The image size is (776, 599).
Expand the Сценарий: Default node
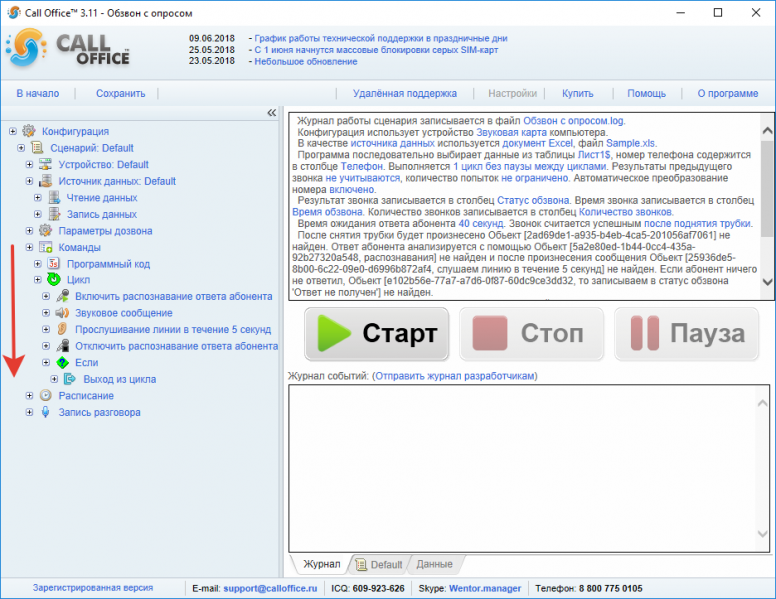click(x=21, y=148)
